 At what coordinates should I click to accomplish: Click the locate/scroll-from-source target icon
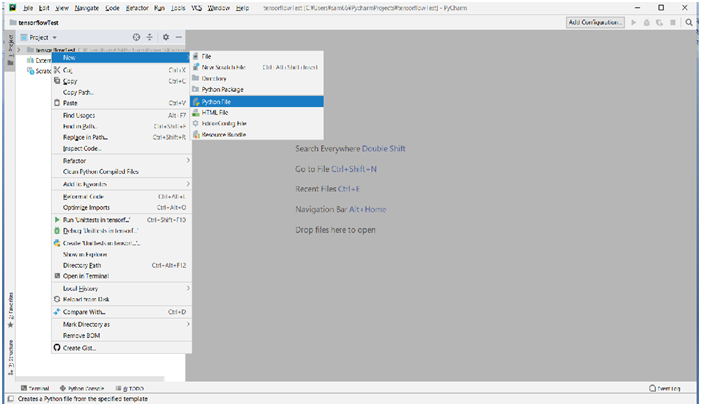click(136, 37)
